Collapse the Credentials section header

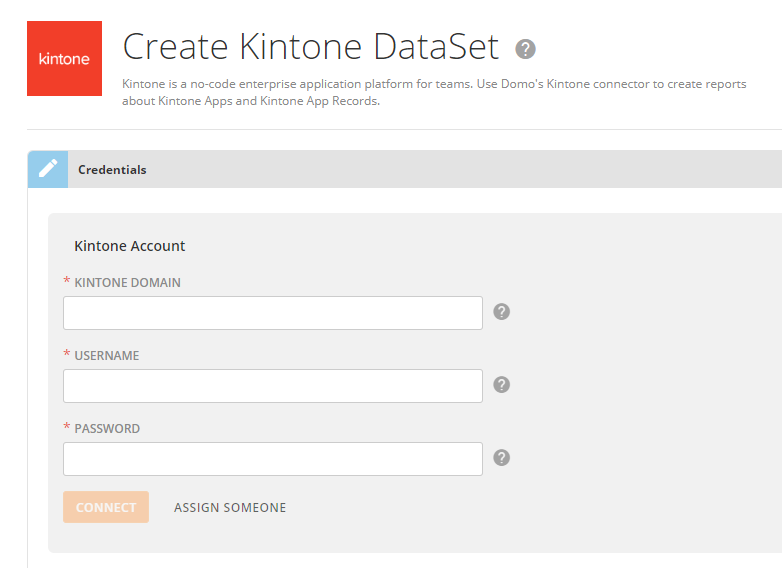point(405,169)
